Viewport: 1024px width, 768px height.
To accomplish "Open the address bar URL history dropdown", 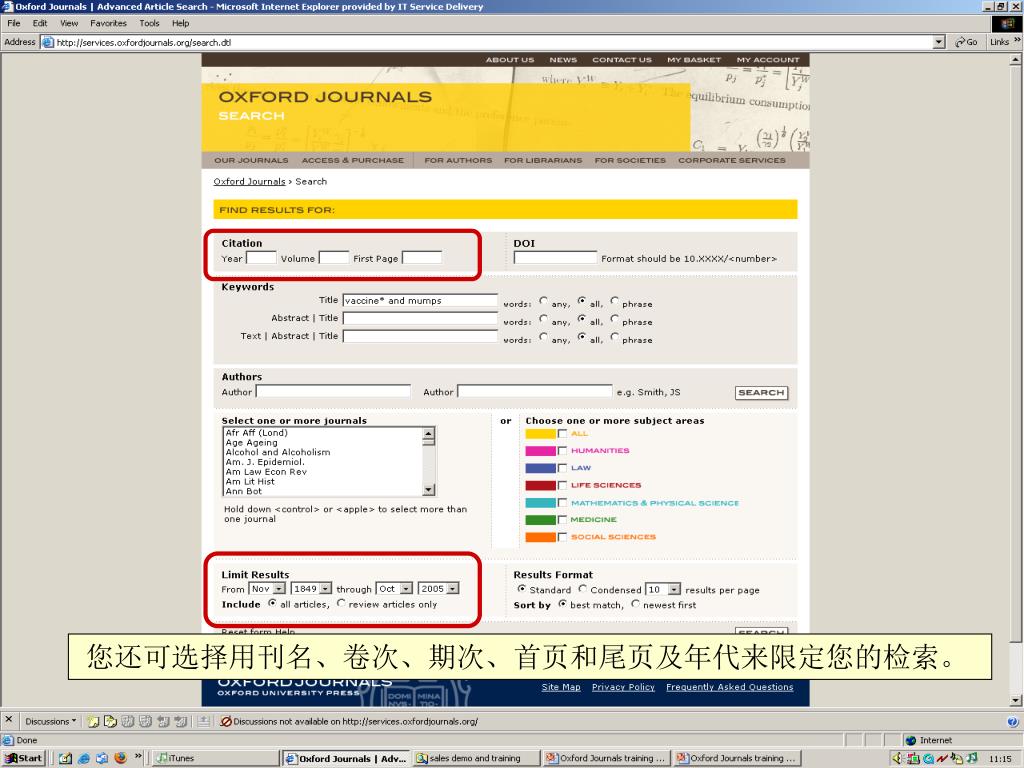I will [x=939, y=42].
